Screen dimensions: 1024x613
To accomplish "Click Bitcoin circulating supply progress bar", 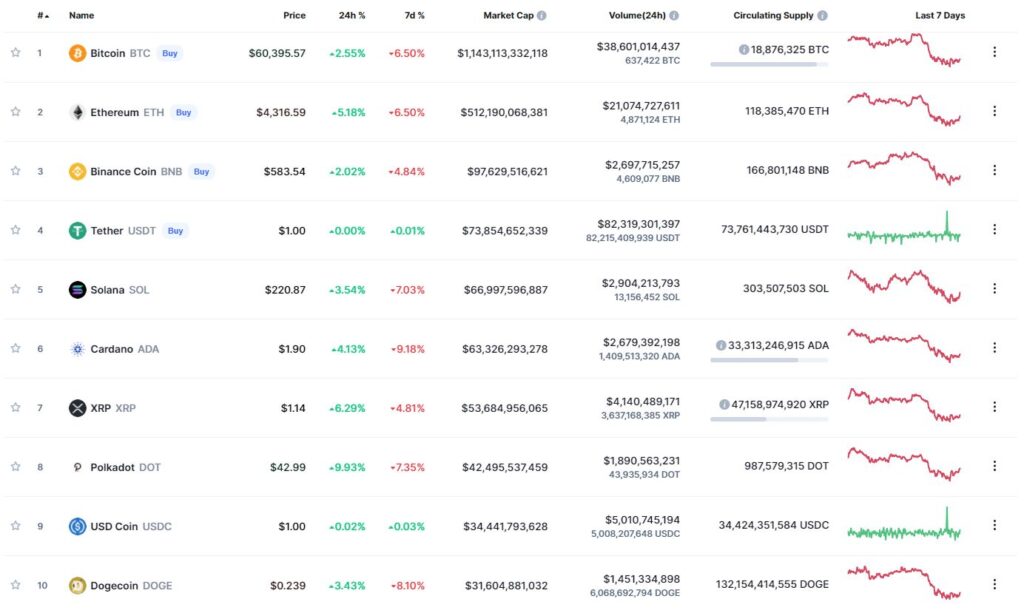I will coord(769,64).
